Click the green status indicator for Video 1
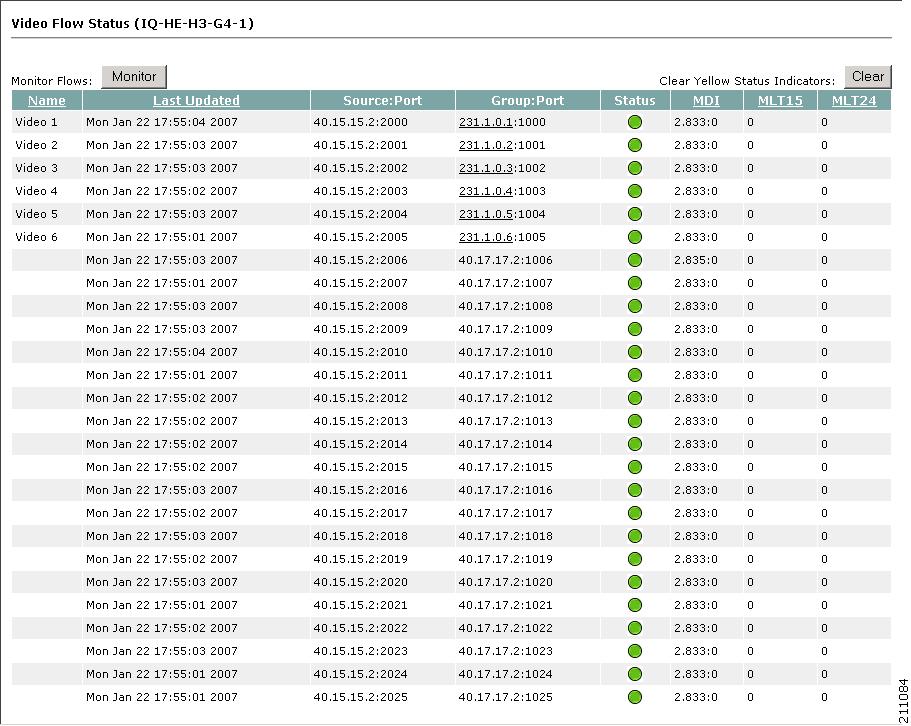This screenshot has width=911, height=726. [x=634, y=122]
